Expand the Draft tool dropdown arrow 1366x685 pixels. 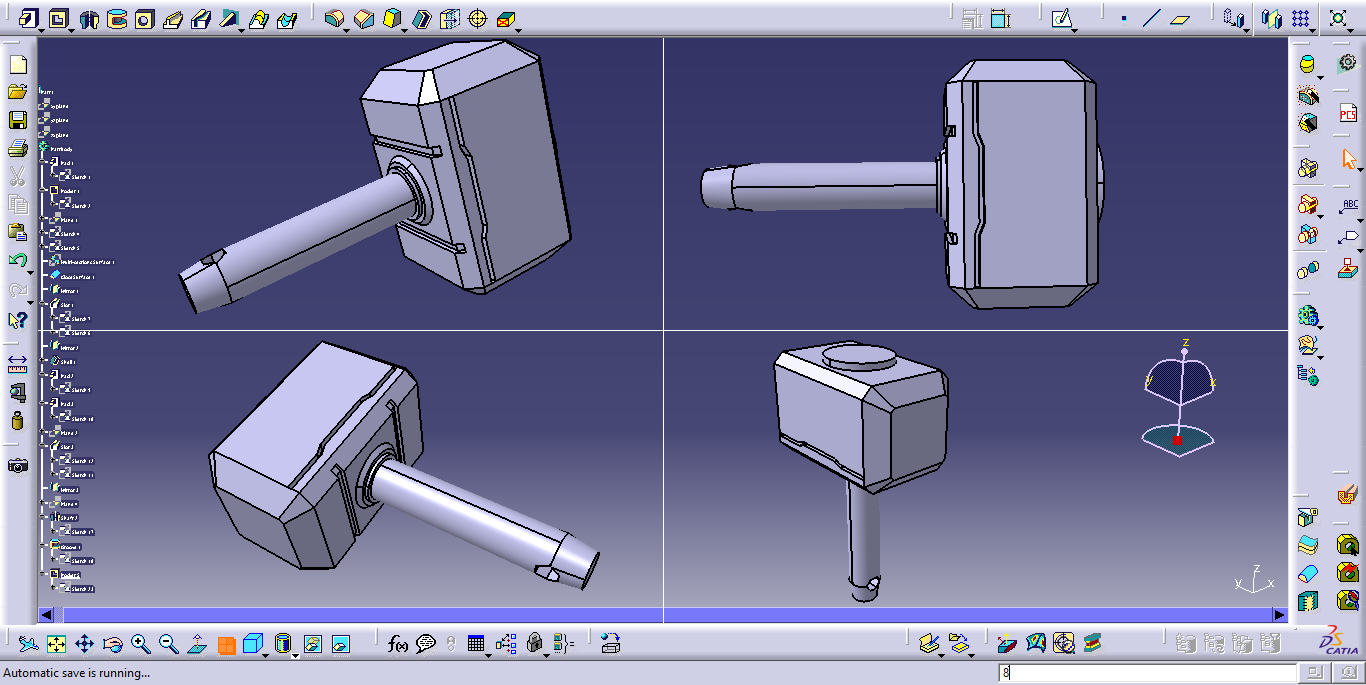tap(405, 29)
